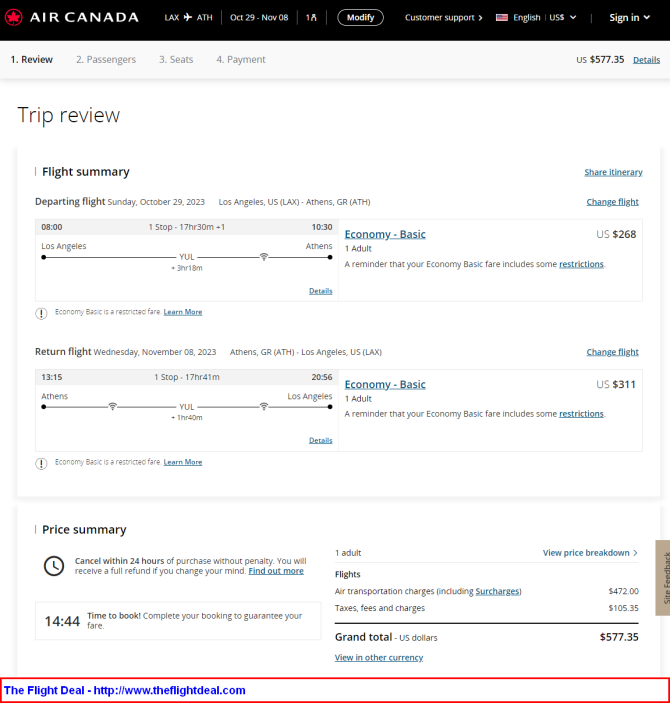The image size is (670, 703).
Task: Open Customer support menu
Action: 444,17
